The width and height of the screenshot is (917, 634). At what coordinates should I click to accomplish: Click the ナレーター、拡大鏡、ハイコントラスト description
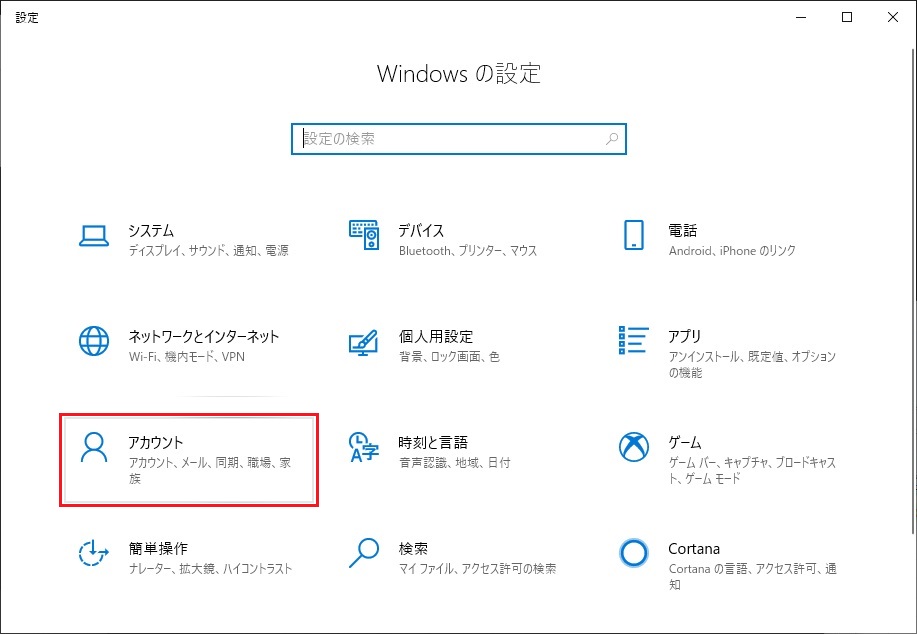(210, 568)
